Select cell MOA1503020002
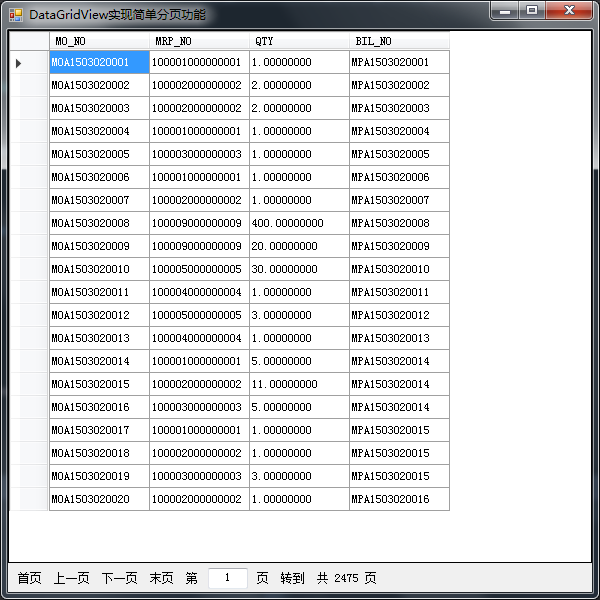The width and height of the screenshot is (600, 600). (99, 85)
